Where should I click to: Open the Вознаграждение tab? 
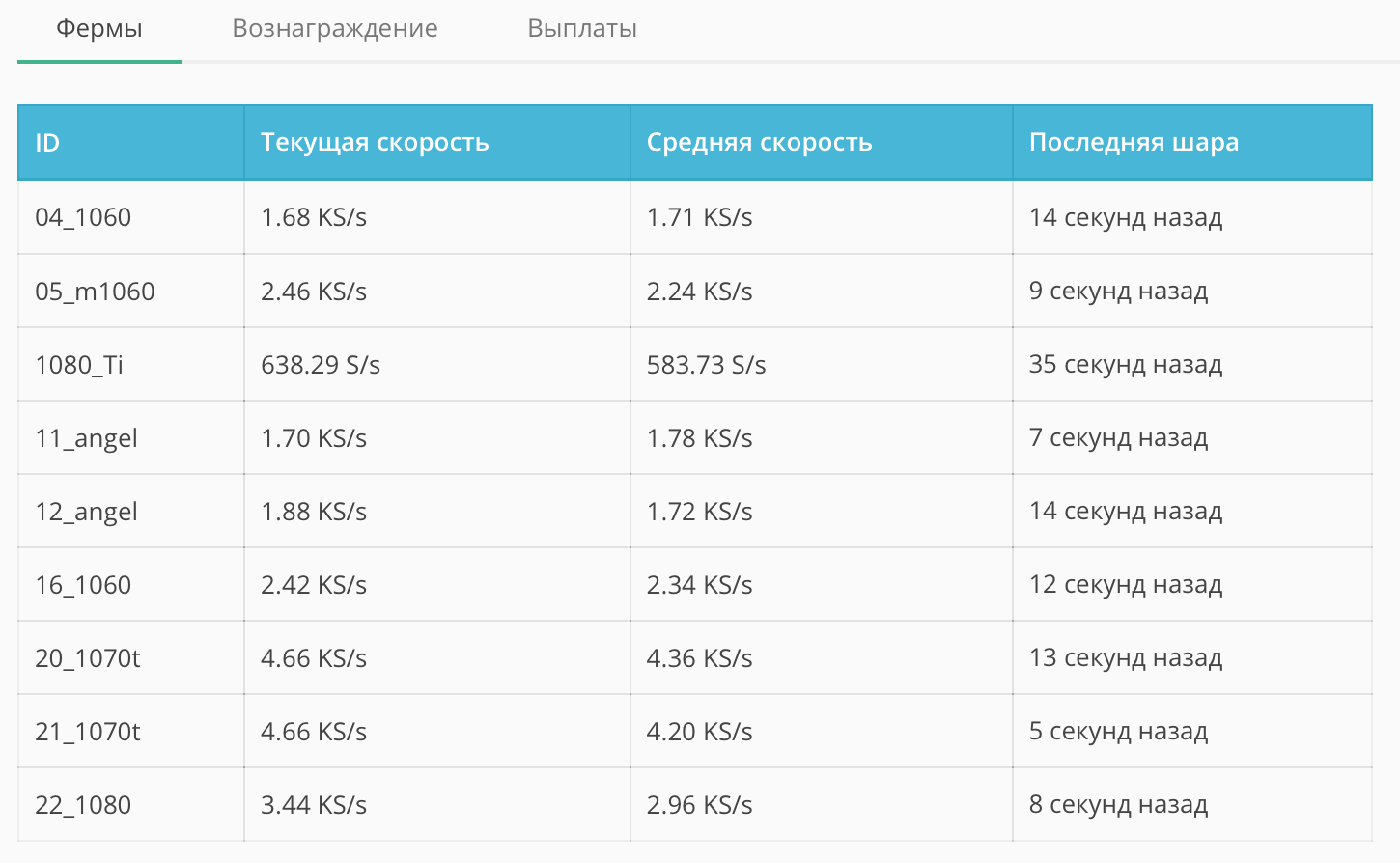pos(335,29)
